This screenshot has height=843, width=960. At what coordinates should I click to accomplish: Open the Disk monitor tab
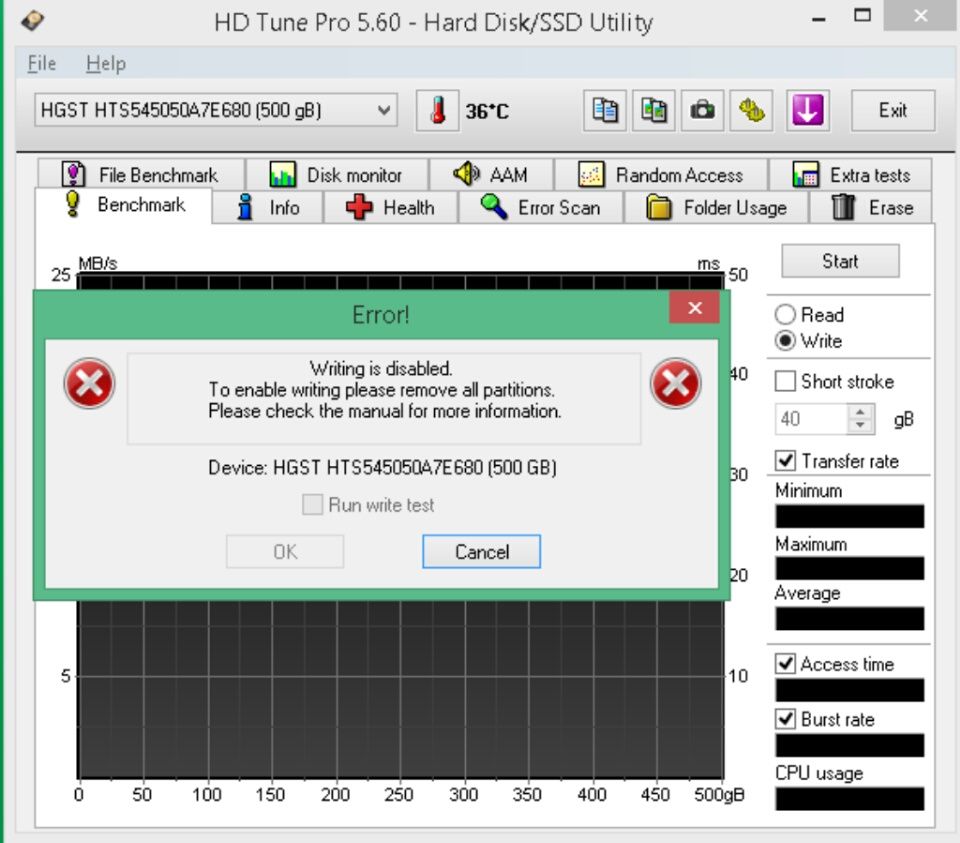tap(337, 175)
